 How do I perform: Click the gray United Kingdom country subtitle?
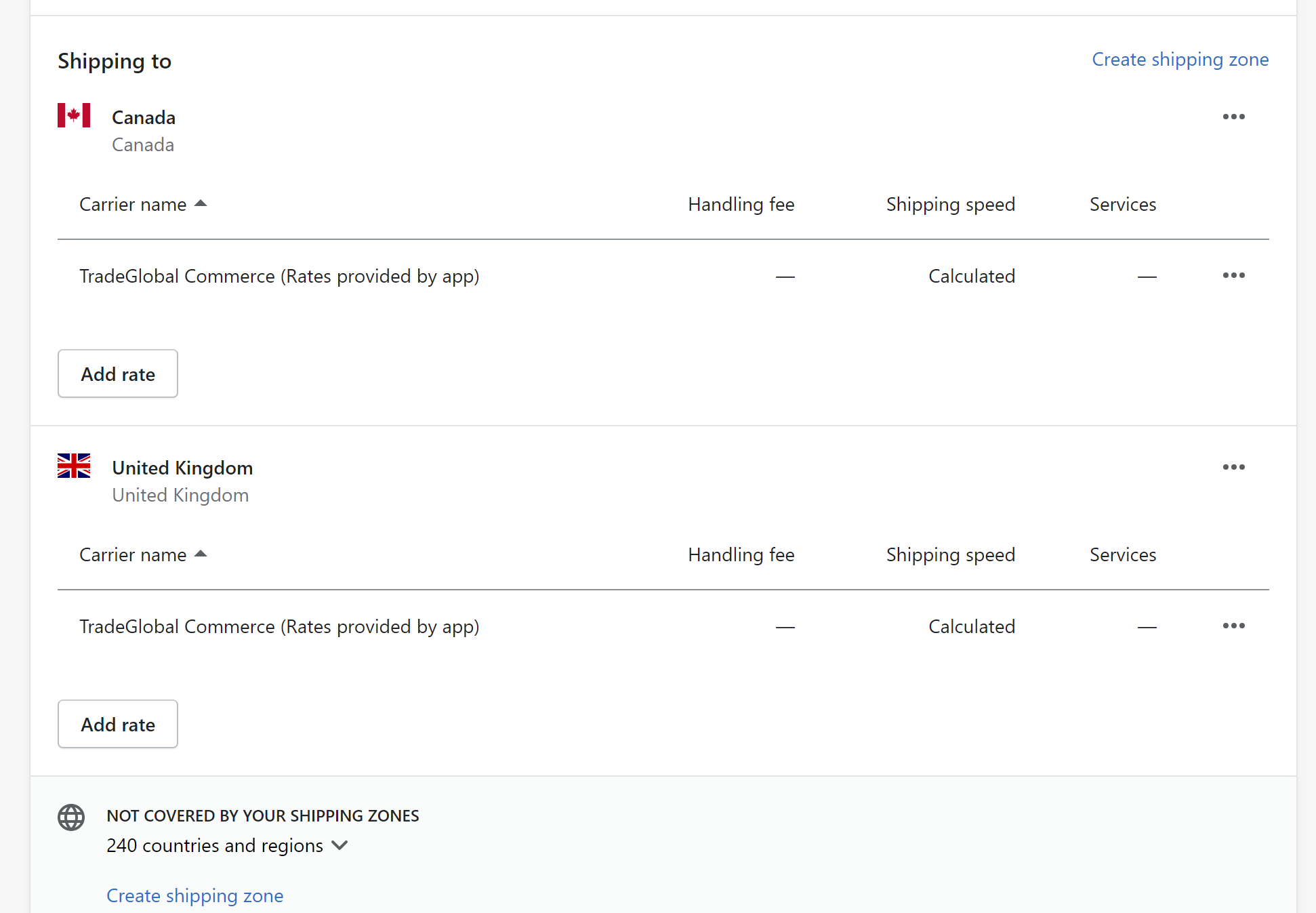tap(180, 495)
